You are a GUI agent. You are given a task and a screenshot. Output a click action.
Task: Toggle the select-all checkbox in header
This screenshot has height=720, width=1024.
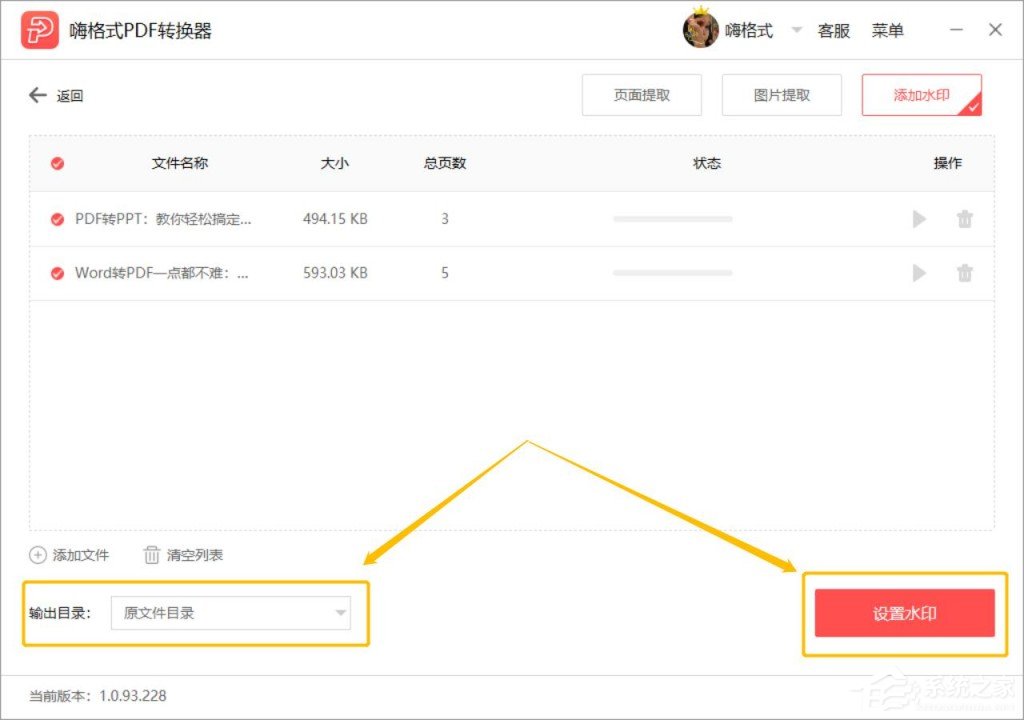click(57, 163)
